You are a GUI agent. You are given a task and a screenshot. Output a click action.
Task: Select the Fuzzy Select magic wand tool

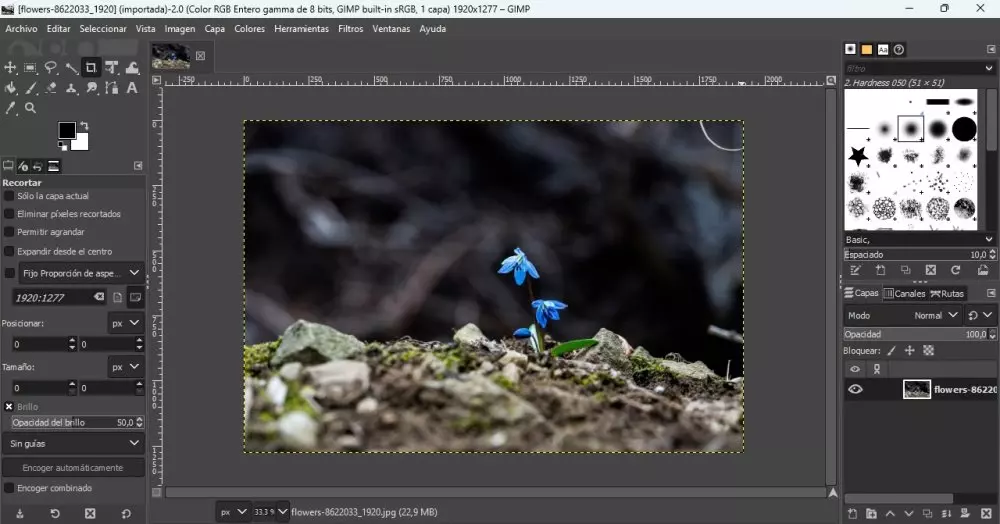click(x=71, y=68)
